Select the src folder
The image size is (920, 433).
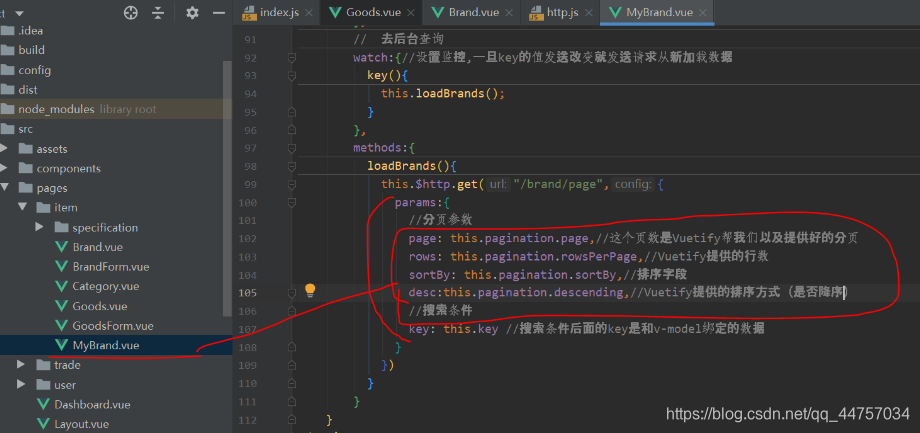pyautogui.click(x=25, y=129)
